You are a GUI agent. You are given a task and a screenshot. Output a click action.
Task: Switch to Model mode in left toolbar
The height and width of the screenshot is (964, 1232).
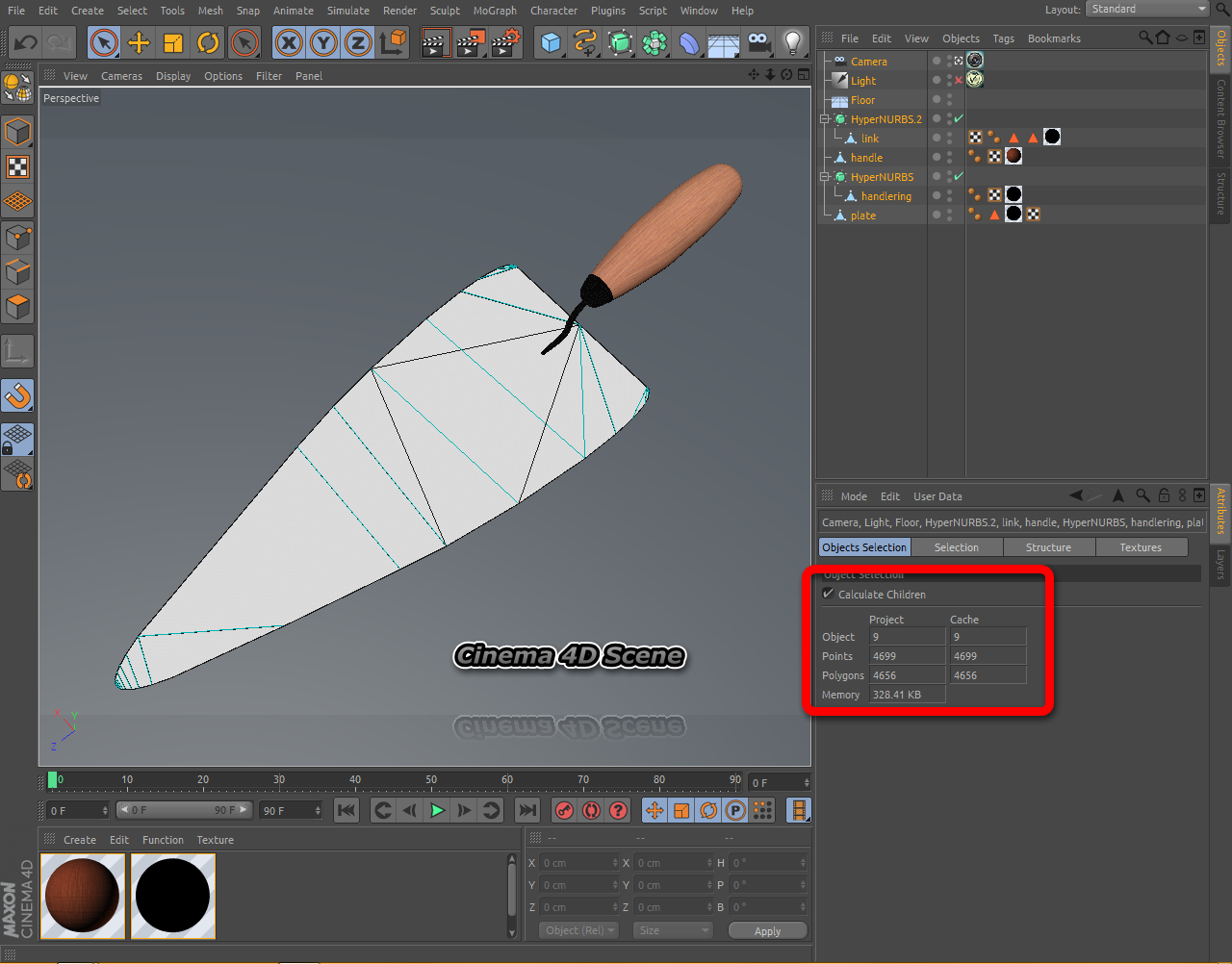click(x=18, y=132)
